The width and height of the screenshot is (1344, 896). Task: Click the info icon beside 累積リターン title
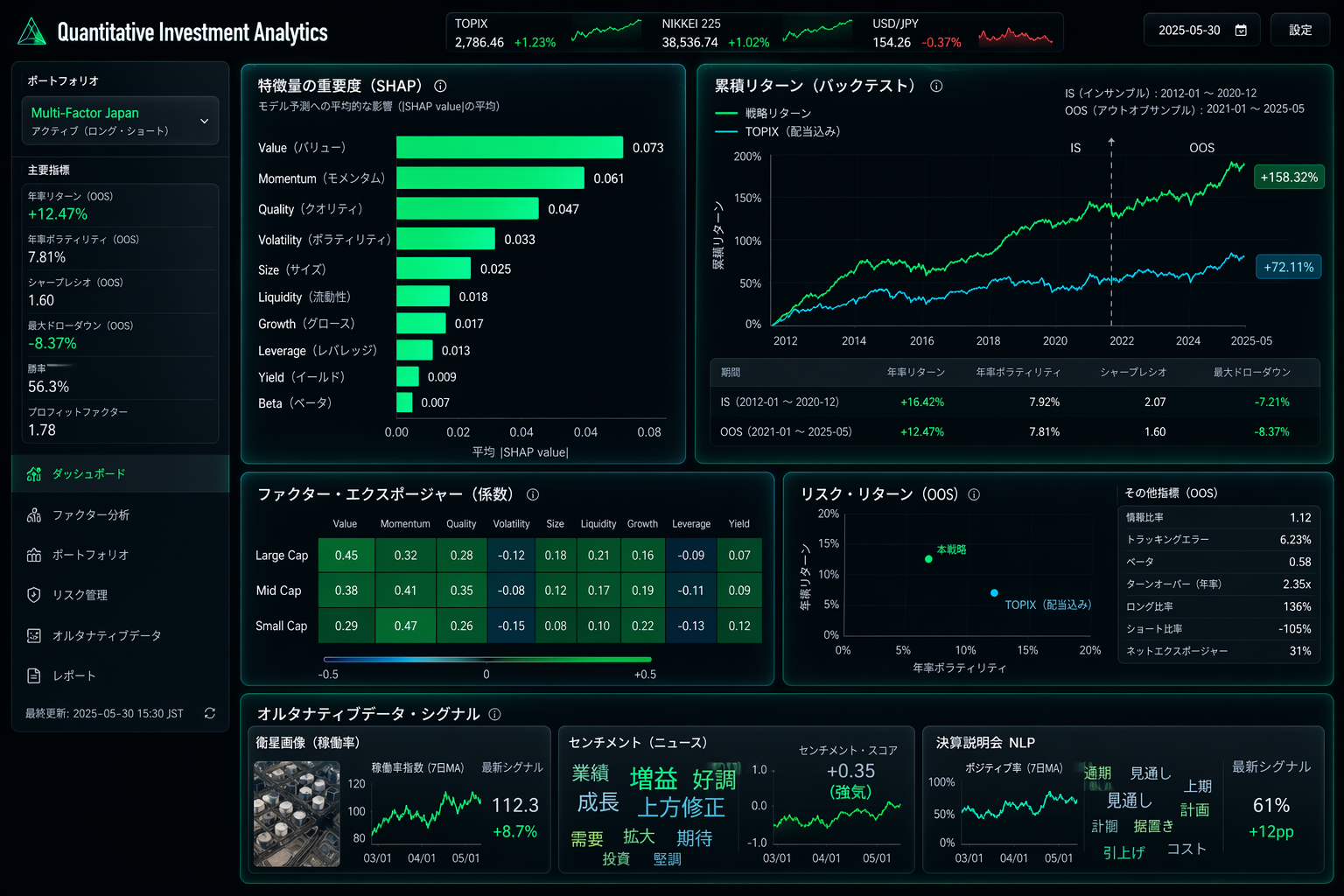point(936,86)
